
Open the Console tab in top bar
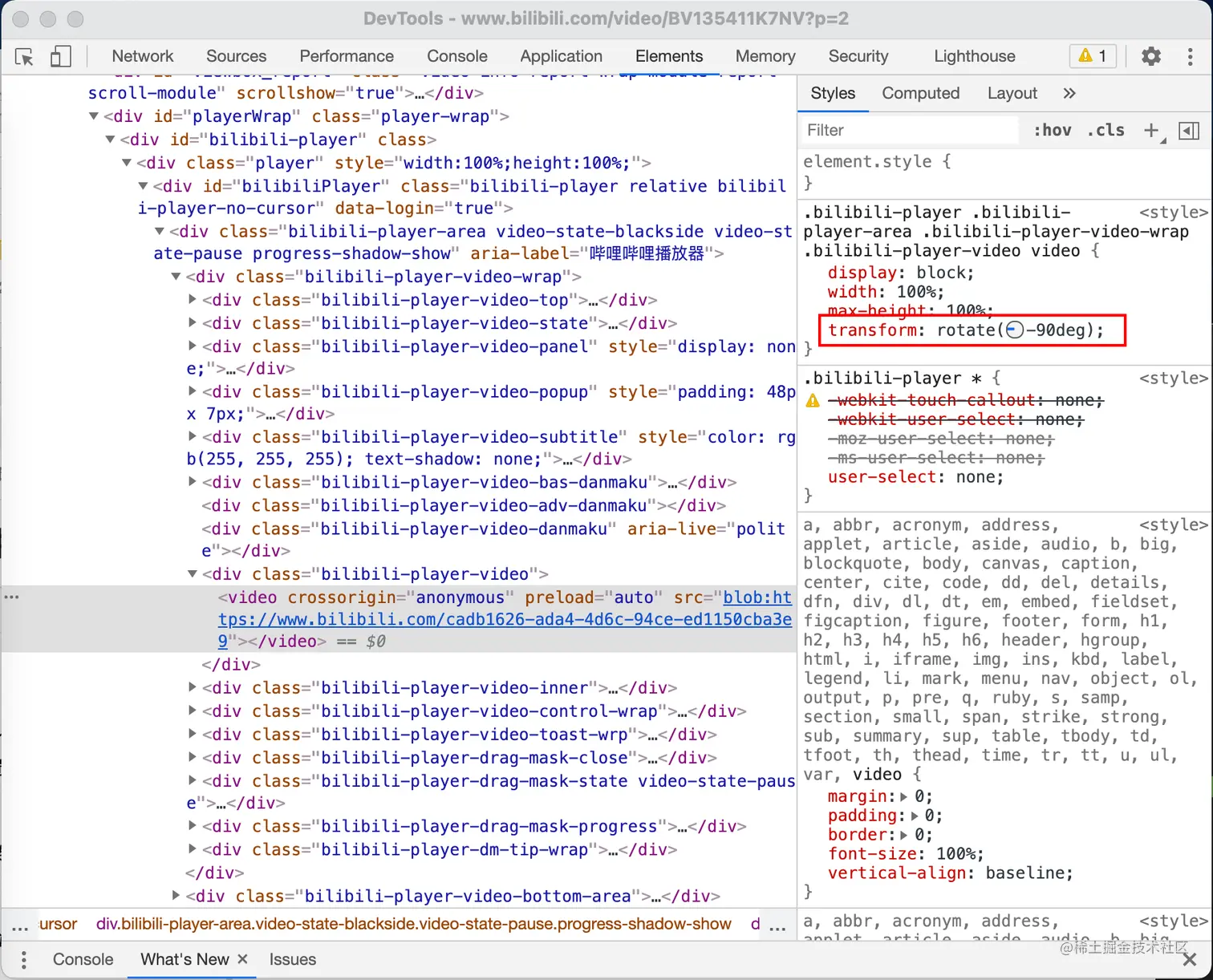tap(457, 56)
